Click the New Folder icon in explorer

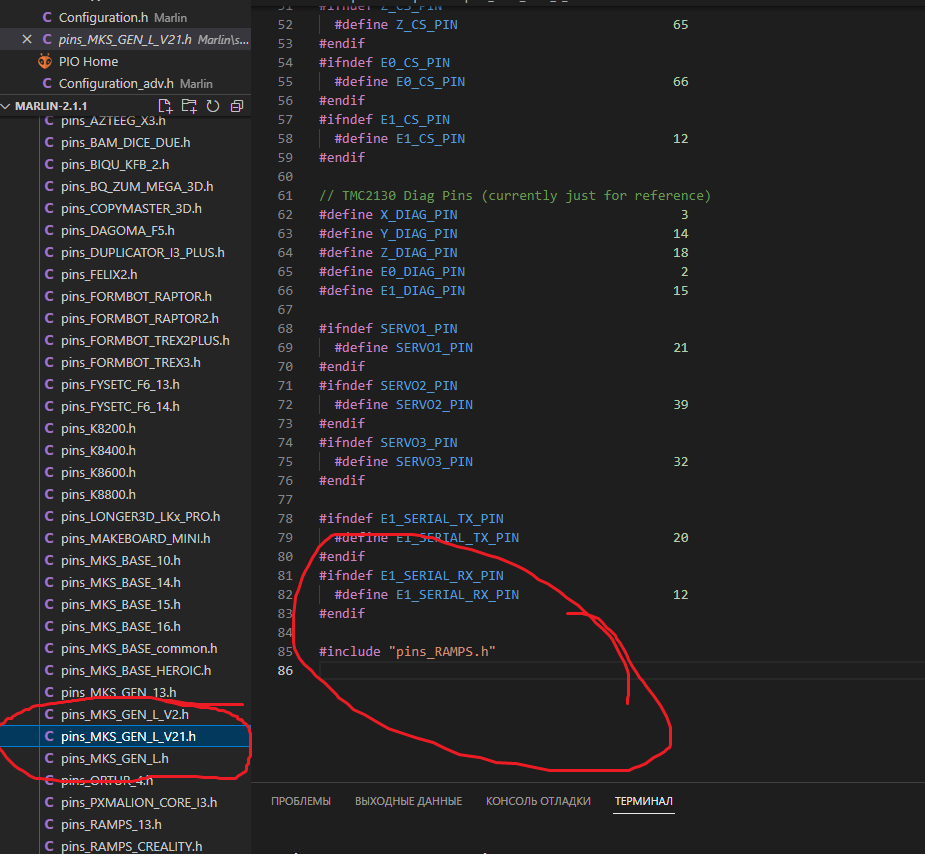tap(189, 106)
